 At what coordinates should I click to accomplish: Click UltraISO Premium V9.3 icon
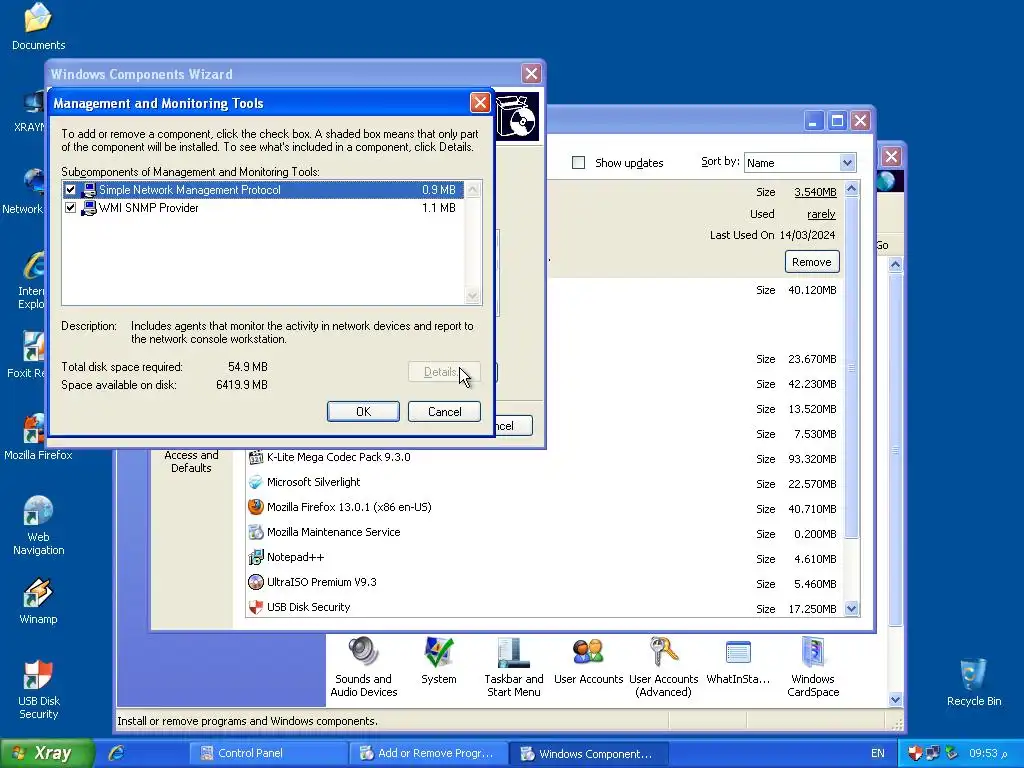pyautogui.click(x=255, y=582)
